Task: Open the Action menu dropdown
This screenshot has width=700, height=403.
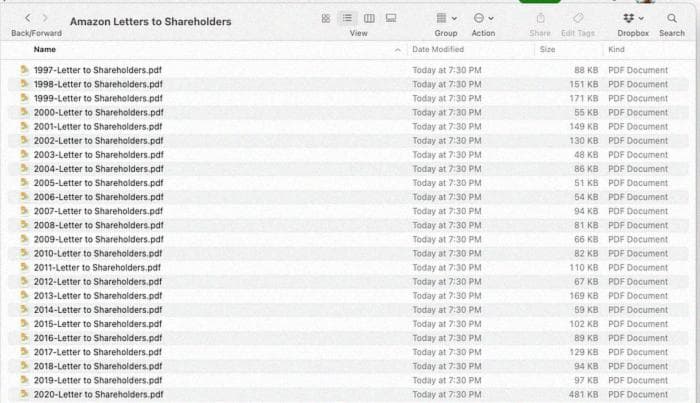Action: point(483,18)
